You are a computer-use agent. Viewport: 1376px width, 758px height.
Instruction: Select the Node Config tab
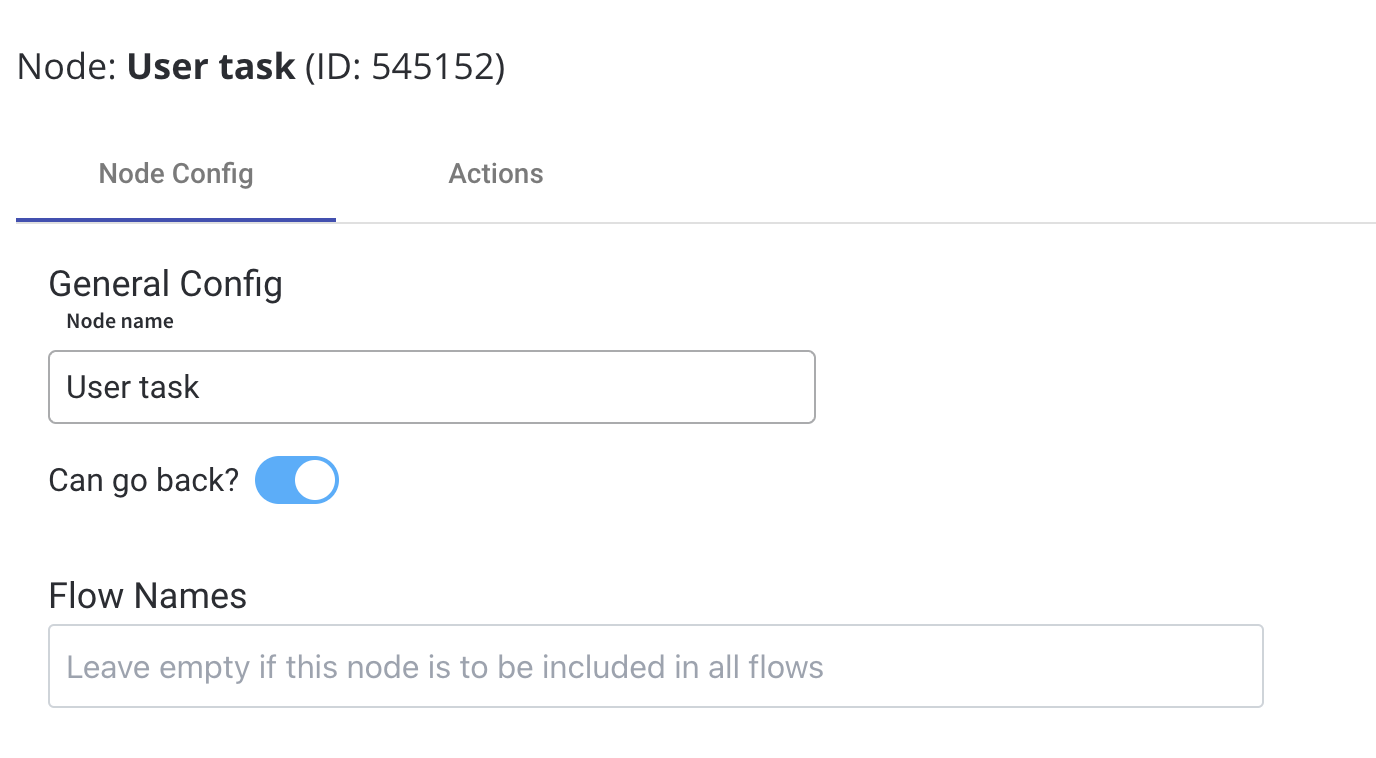click(176, 174)
